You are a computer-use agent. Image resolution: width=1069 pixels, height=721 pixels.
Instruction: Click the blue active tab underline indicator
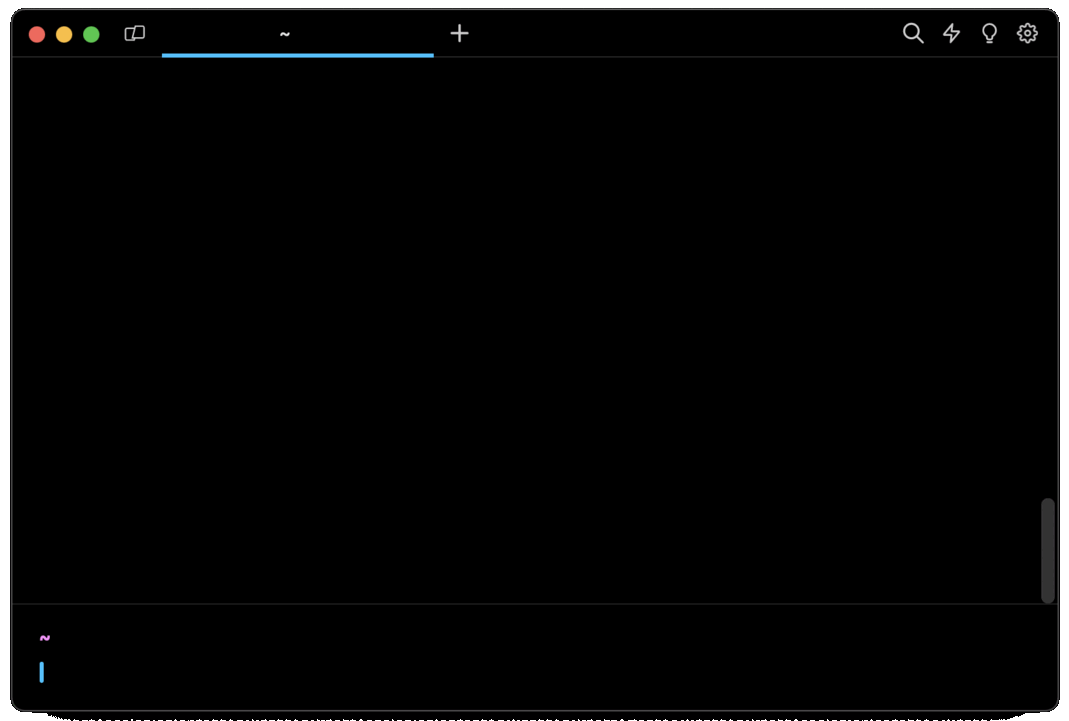[297, 55]
